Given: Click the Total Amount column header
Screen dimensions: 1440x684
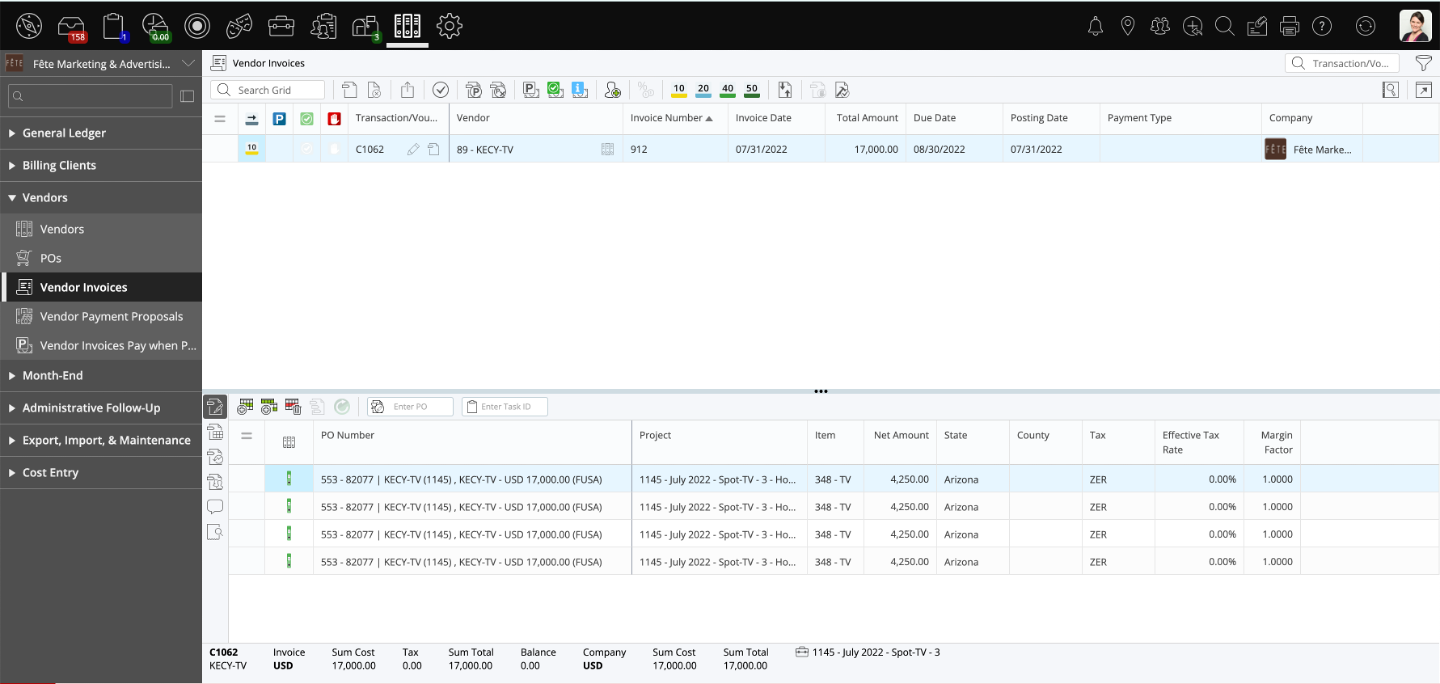Looking at the screenshot, I should [x=866, y=118].
